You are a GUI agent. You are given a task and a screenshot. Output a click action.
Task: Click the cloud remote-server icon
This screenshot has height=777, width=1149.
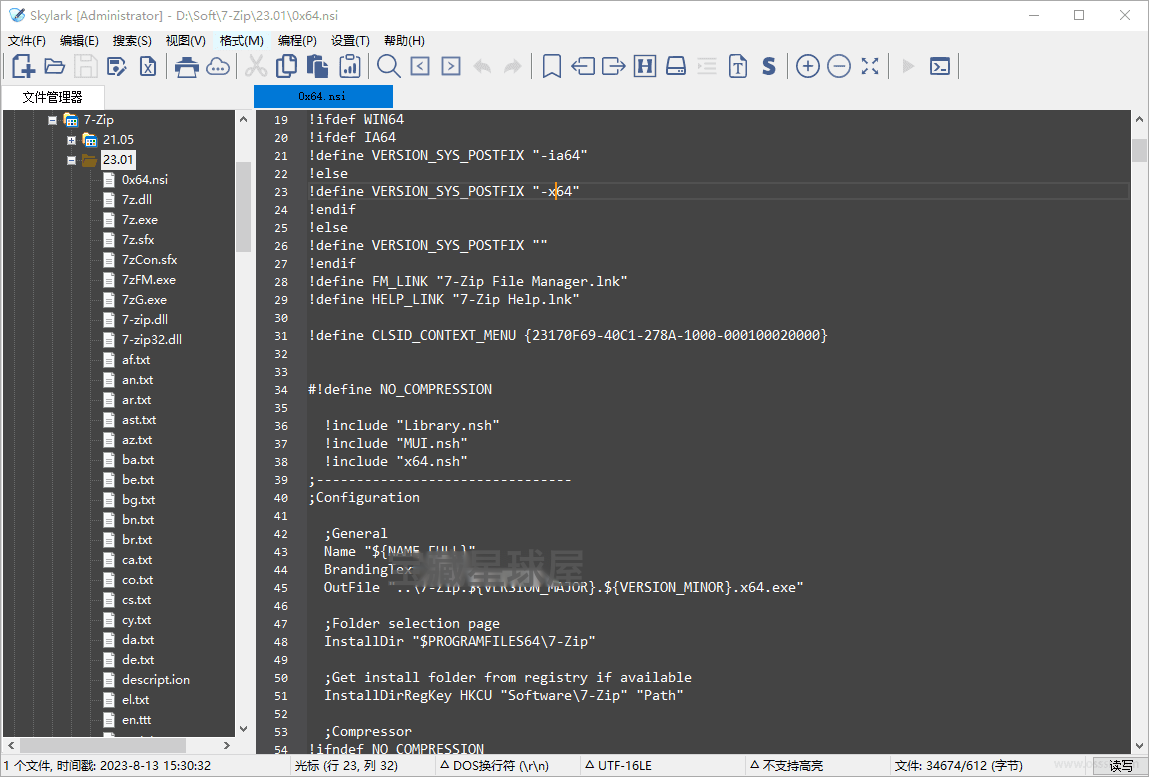point(218,67)
